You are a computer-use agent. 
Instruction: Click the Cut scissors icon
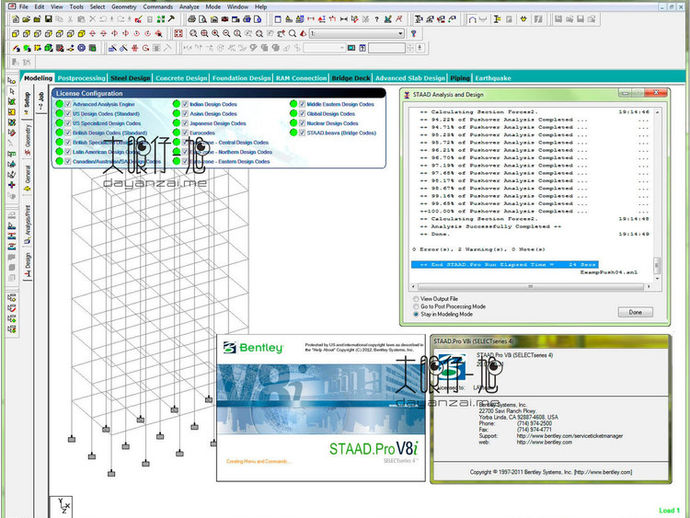70,19
